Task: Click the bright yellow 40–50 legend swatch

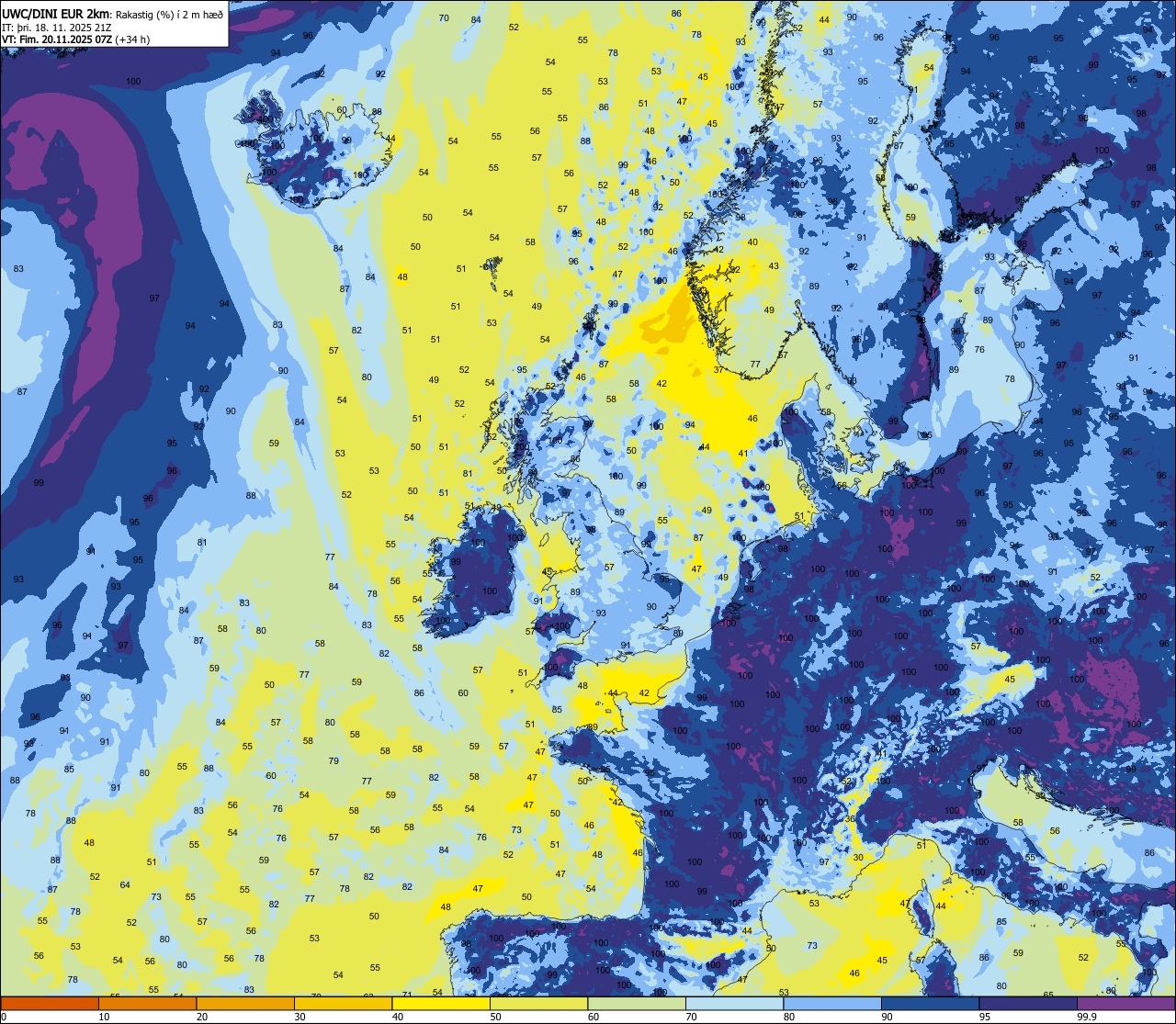Action: (x=441, y=1004)
